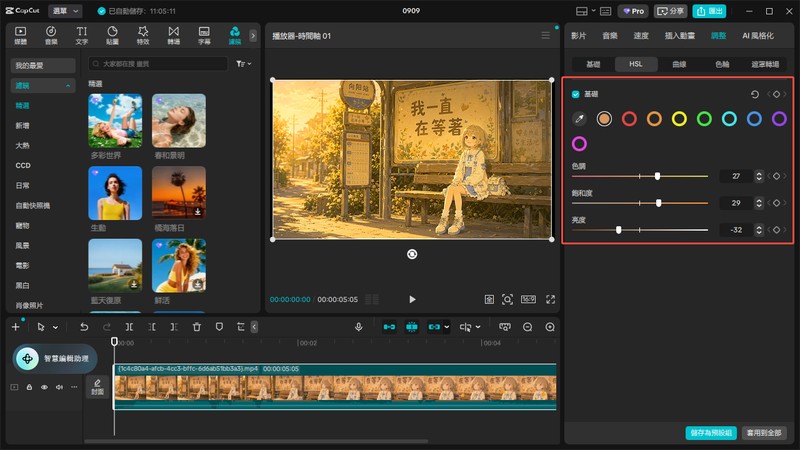Image resolution: width=800 pixels, height=450 pixels.
Task: Reset the HSL basic adjustments
Action: pos(755,94)
